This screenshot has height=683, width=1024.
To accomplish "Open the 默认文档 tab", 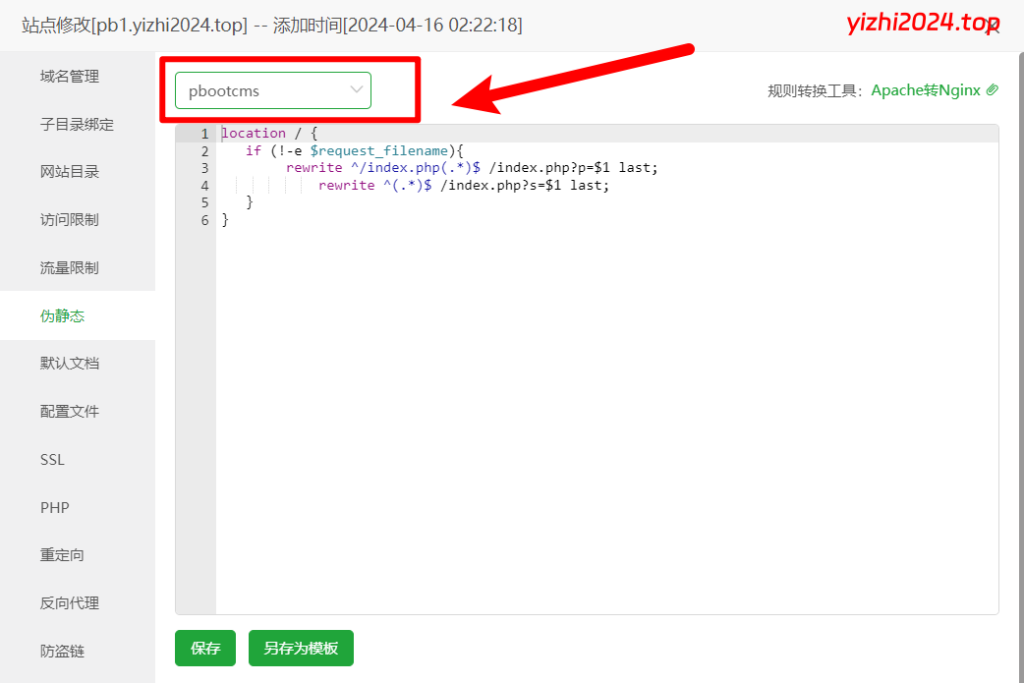I will 70,363.
